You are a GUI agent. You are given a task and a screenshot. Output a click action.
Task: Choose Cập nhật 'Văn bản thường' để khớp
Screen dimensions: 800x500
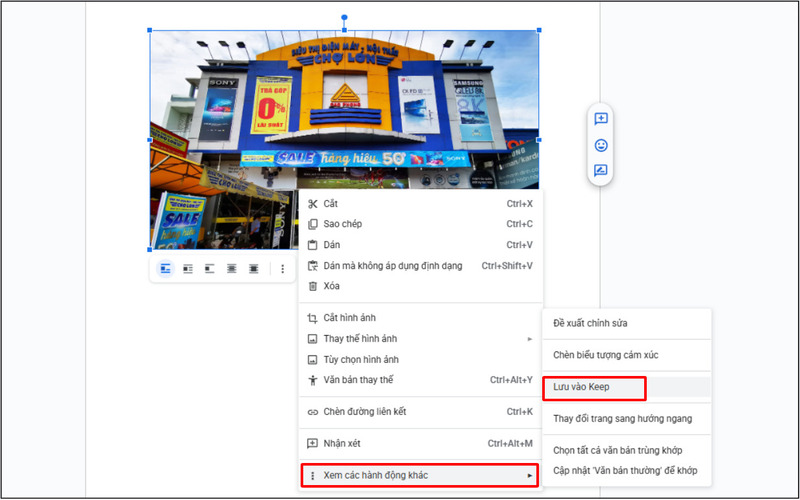point(627,471)
